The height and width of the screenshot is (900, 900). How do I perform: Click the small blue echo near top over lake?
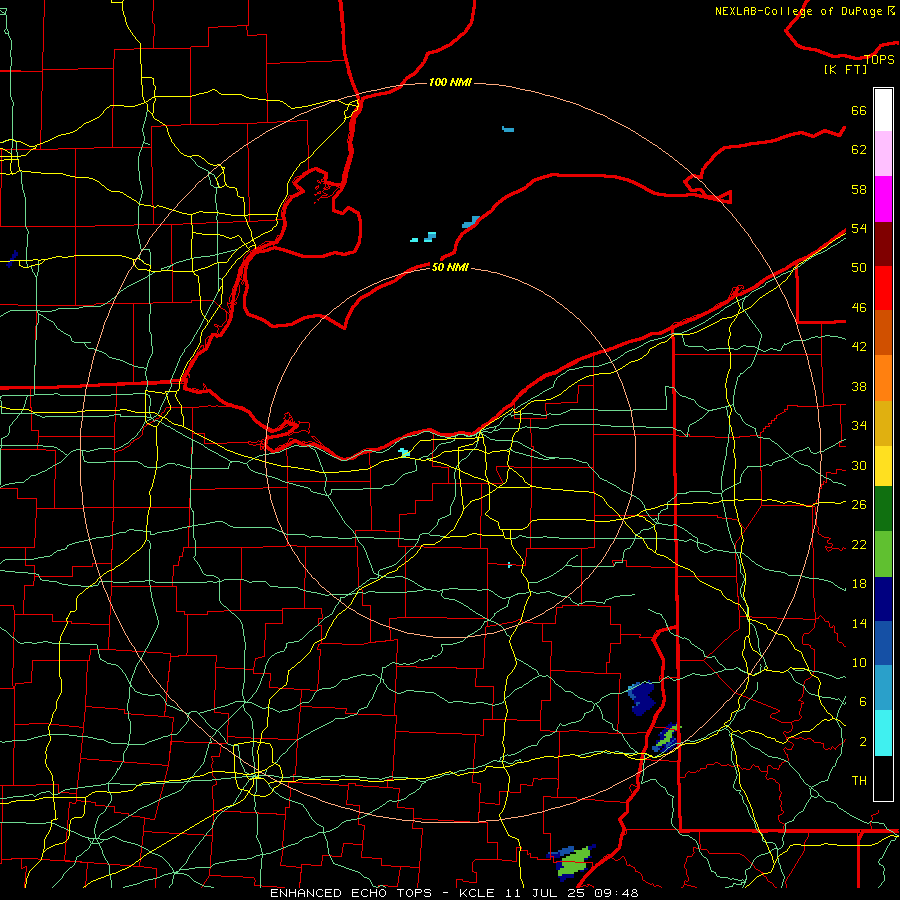pyautogui.click(x=508, y=129)
